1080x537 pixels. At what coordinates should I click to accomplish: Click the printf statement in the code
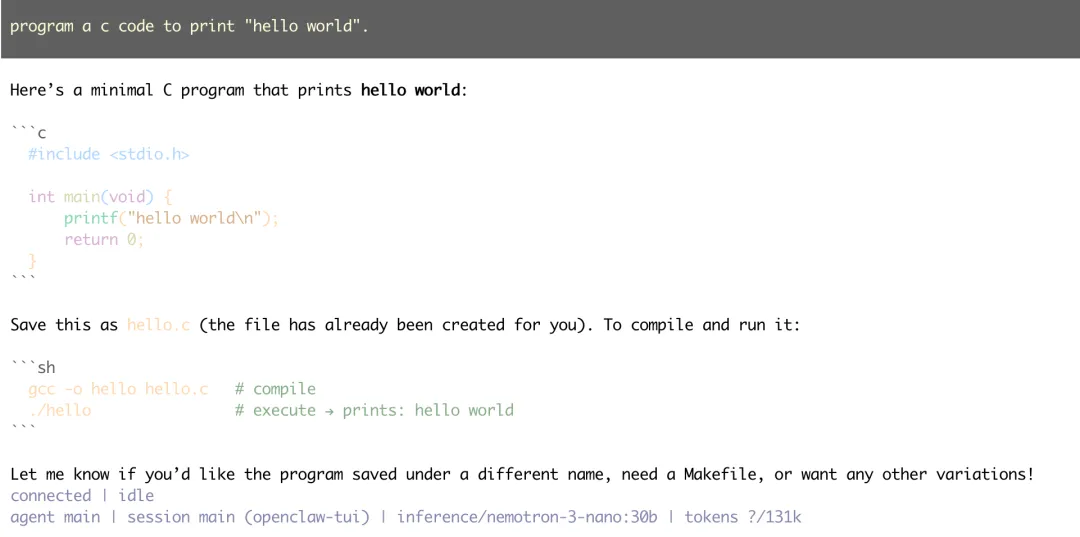[171, 218]
